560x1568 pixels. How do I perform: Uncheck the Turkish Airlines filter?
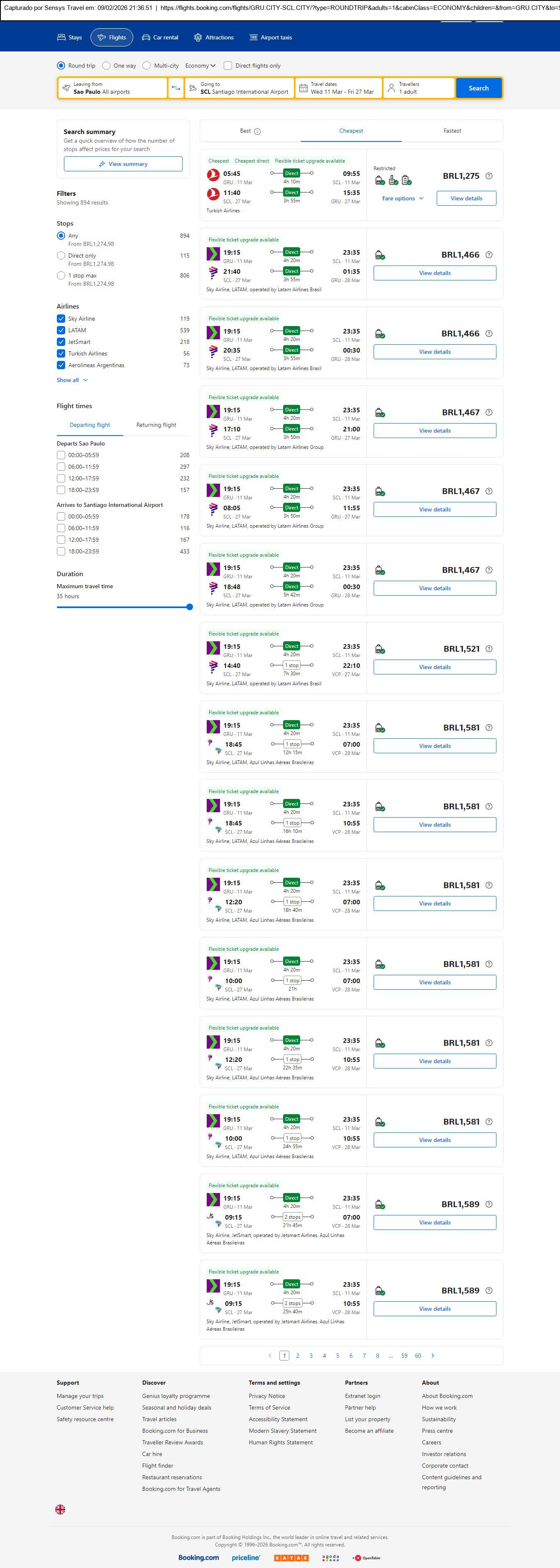[61, 354]
